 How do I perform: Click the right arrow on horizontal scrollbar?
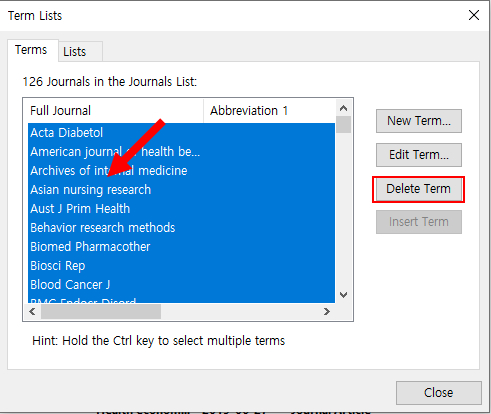point(327,311)
